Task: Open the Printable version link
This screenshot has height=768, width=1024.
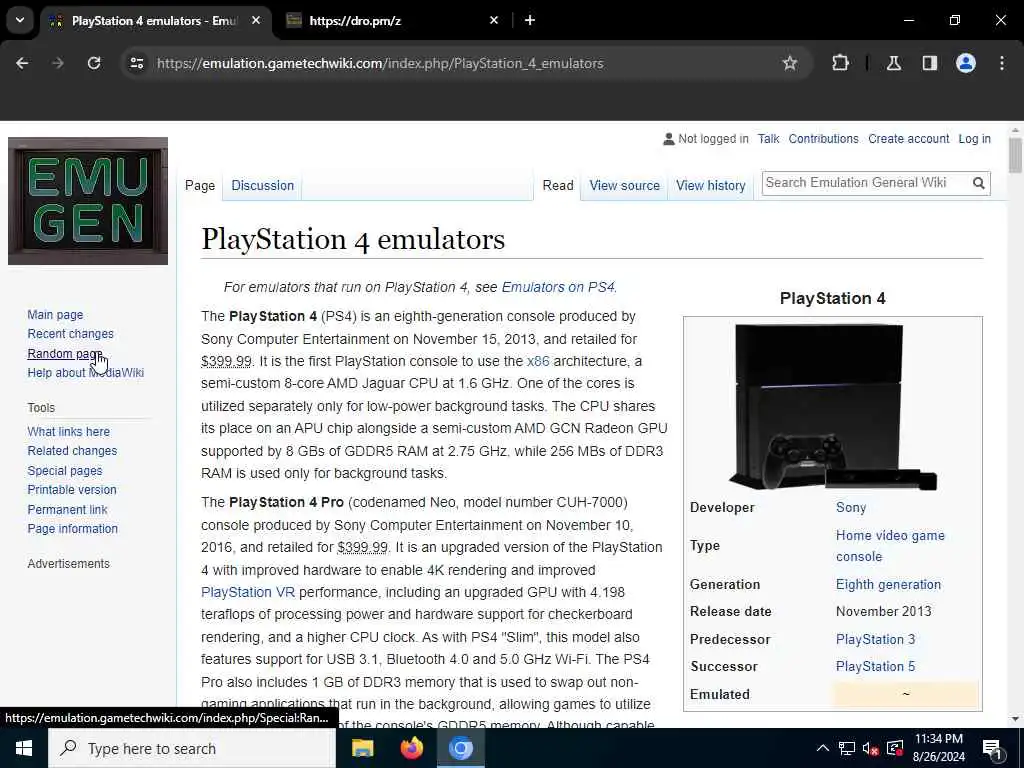Action: 72,490
